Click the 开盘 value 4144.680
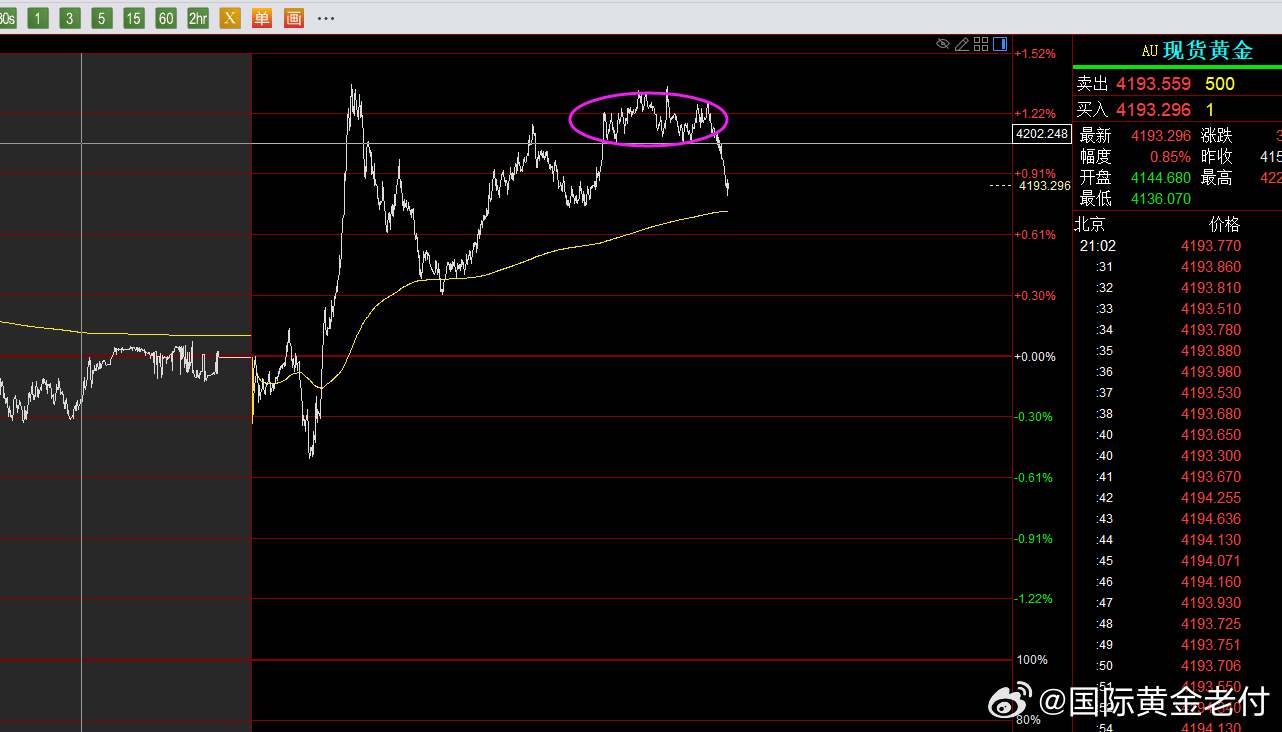1282x732 pixels. tap(1161, 178)
